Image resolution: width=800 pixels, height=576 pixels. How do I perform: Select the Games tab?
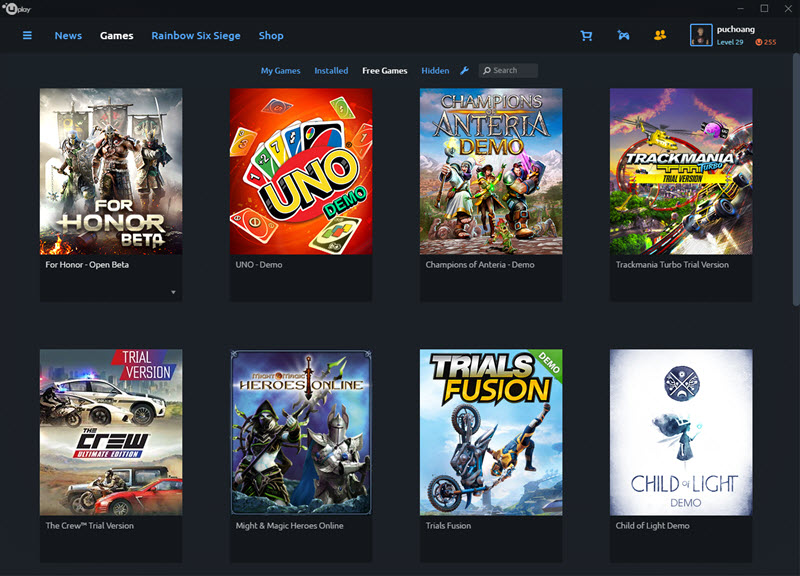pos(116,36)
